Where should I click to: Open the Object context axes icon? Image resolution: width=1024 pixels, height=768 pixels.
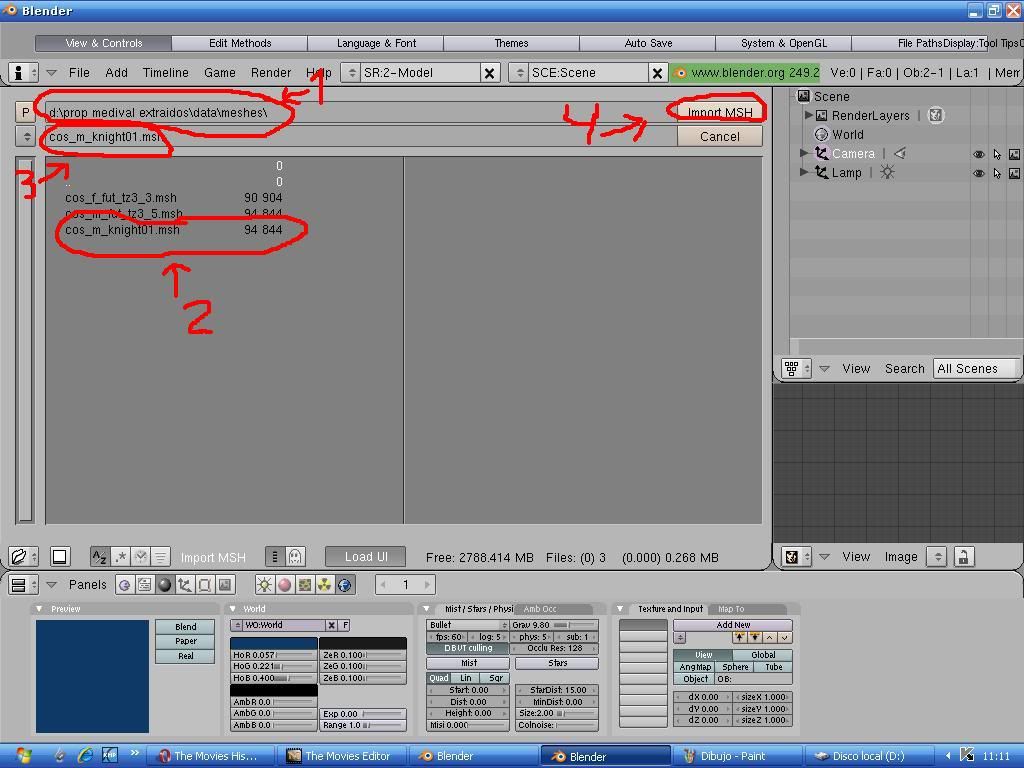pyautogui.click(x=185, y=585)
